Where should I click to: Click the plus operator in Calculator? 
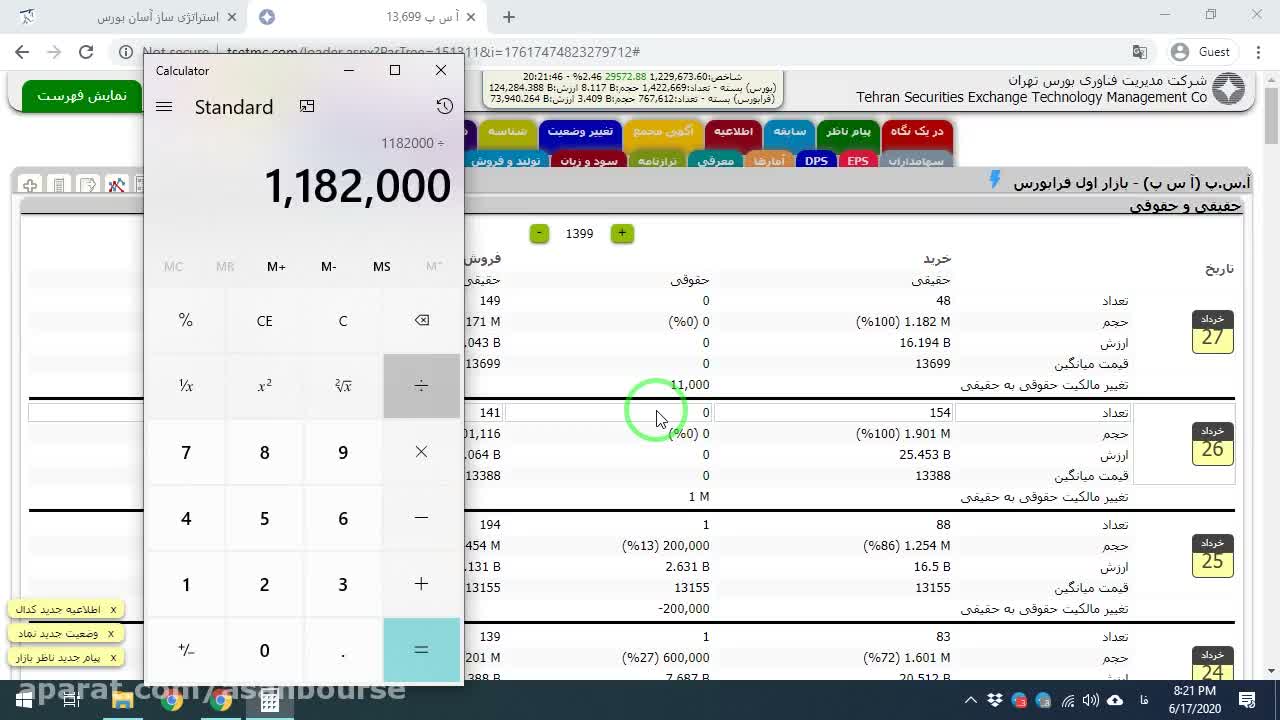(421, 584)
